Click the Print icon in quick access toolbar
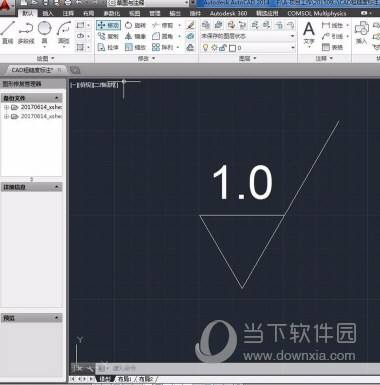The width and height of the screenshot is (380, 385). [x=68, y=3]
